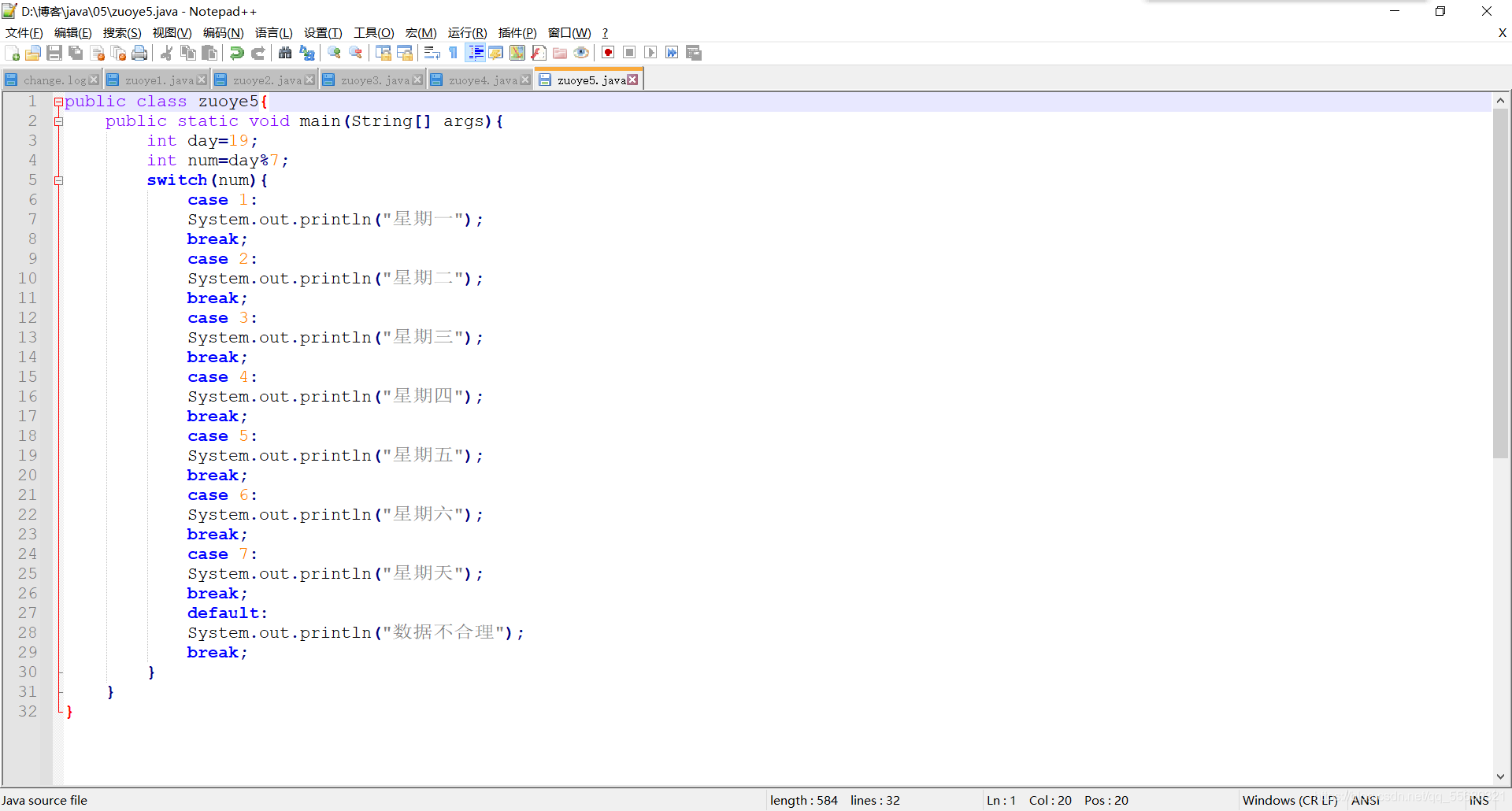Open the 语言(L) menu
Viewport: 1512px width, 811px height.
pos(273,33)
